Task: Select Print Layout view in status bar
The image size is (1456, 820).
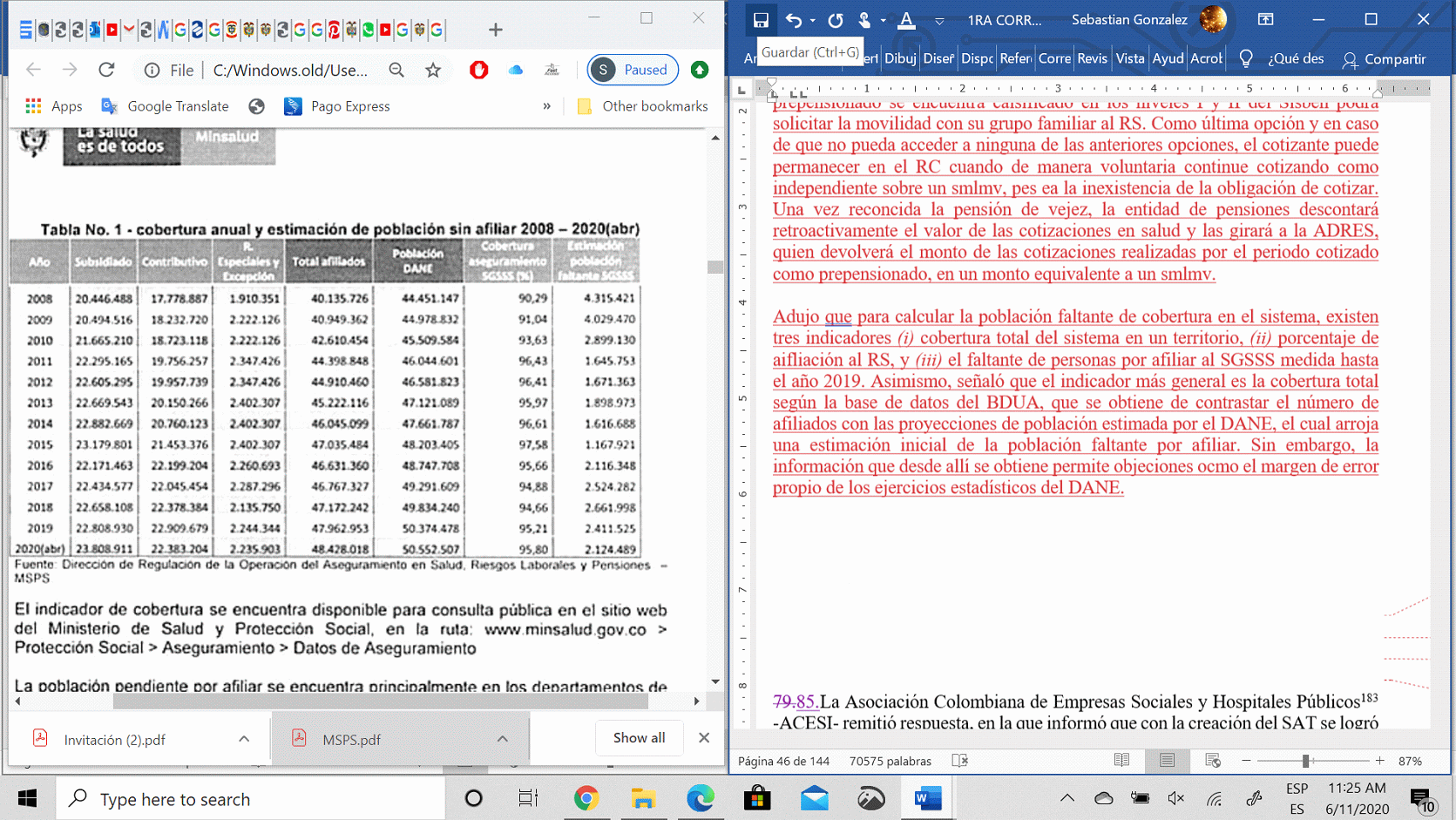Action: (x=1167, y=761)
